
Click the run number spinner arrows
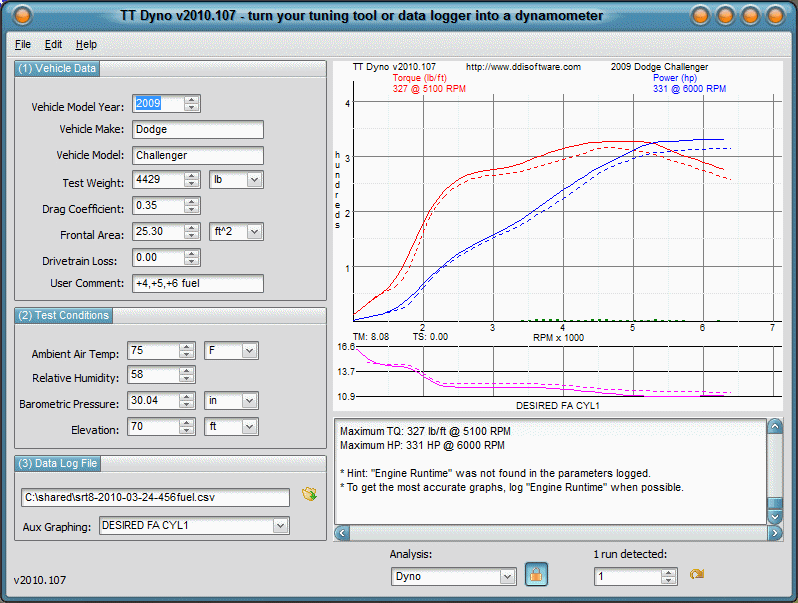[x=668, y=577]
